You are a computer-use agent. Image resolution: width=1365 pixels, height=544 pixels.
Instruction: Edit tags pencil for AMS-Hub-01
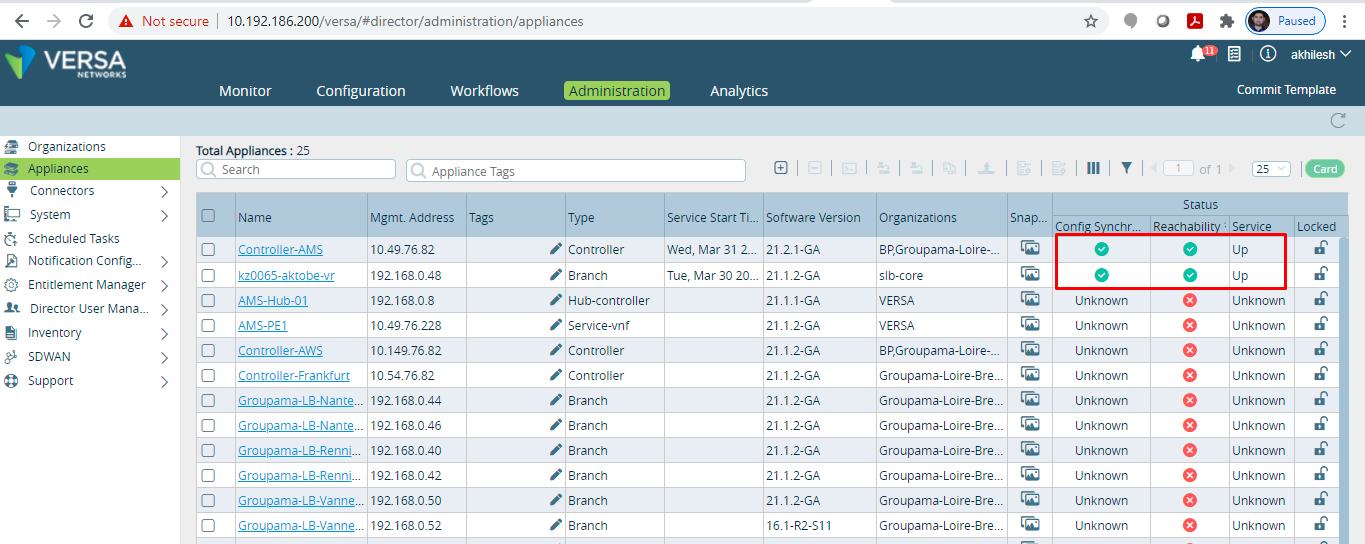[x=556, y=300]
